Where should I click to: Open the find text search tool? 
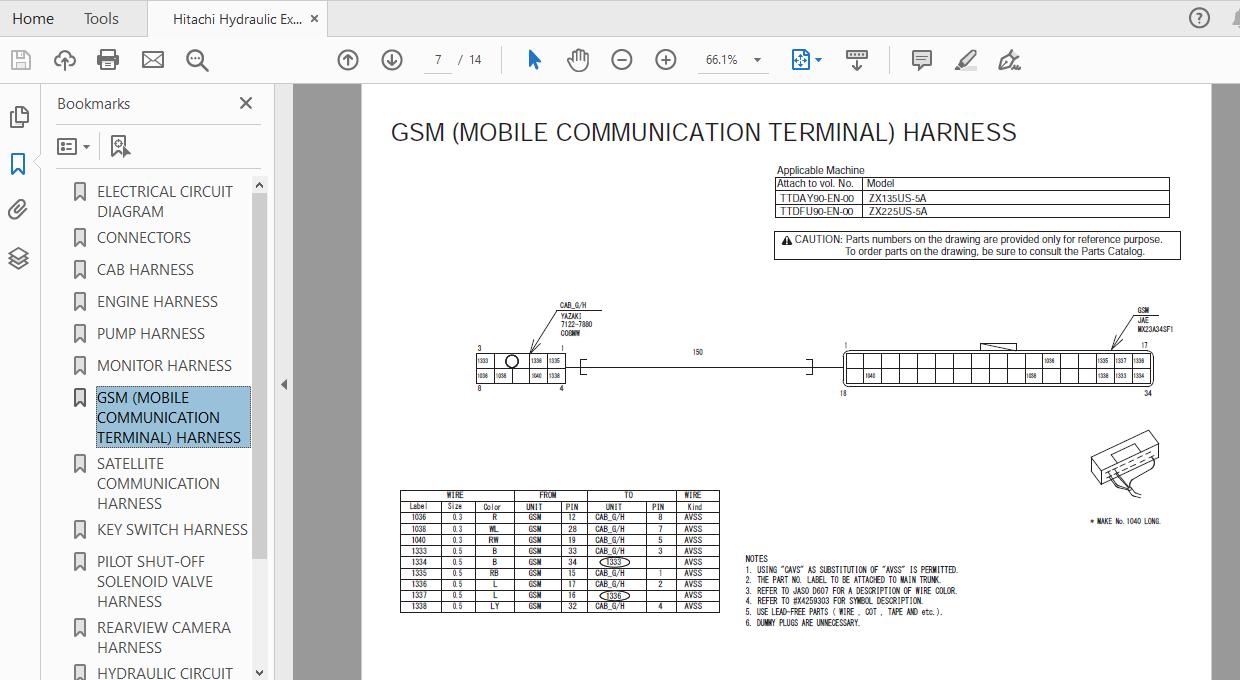(x=197, y=60)
